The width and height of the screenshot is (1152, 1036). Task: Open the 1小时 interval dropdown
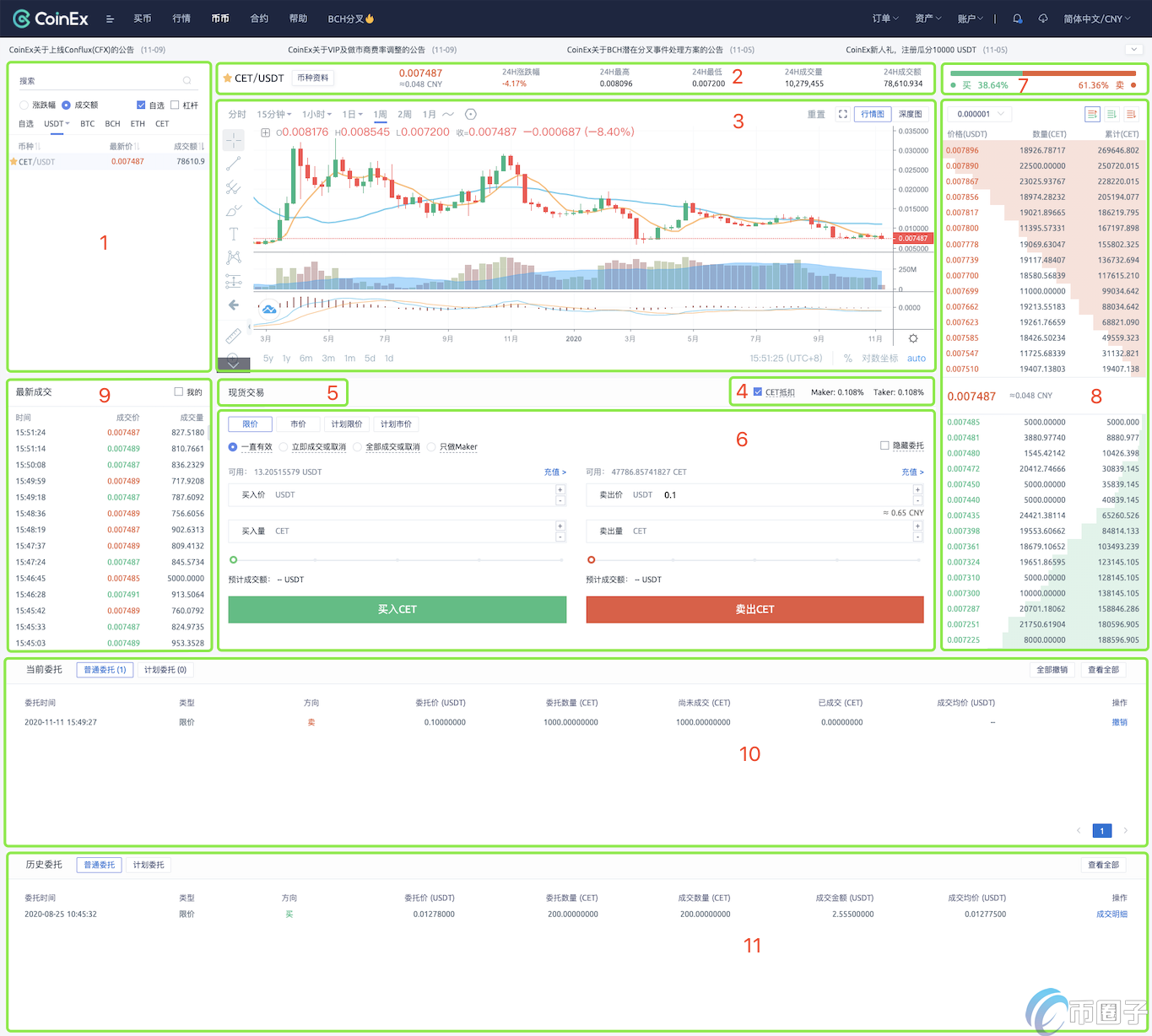coord(317,114)
